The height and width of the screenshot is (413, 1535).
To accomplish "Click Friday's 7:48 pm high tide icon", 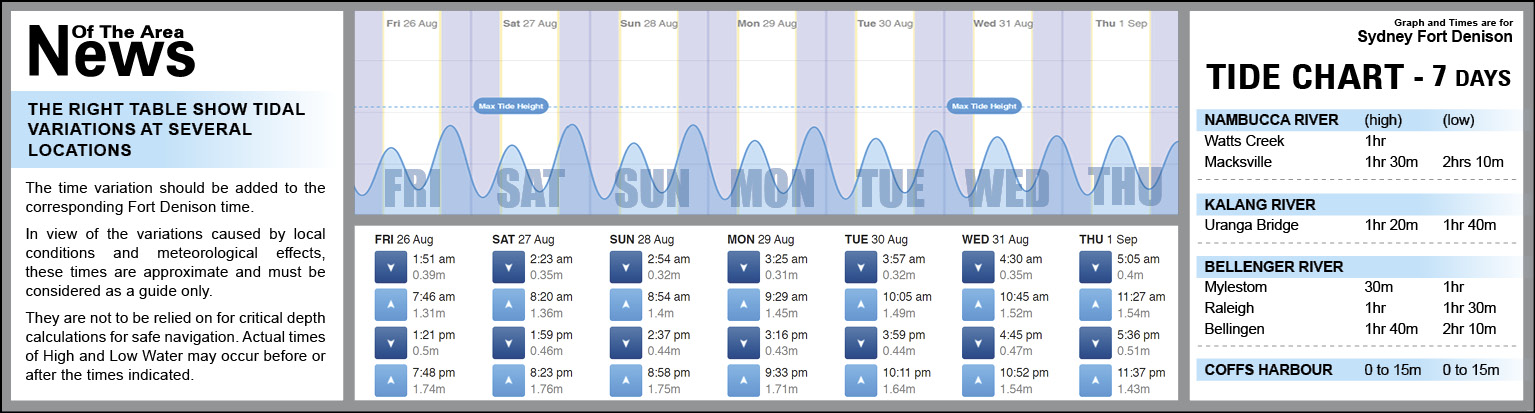I will click(x=389, y=380).
